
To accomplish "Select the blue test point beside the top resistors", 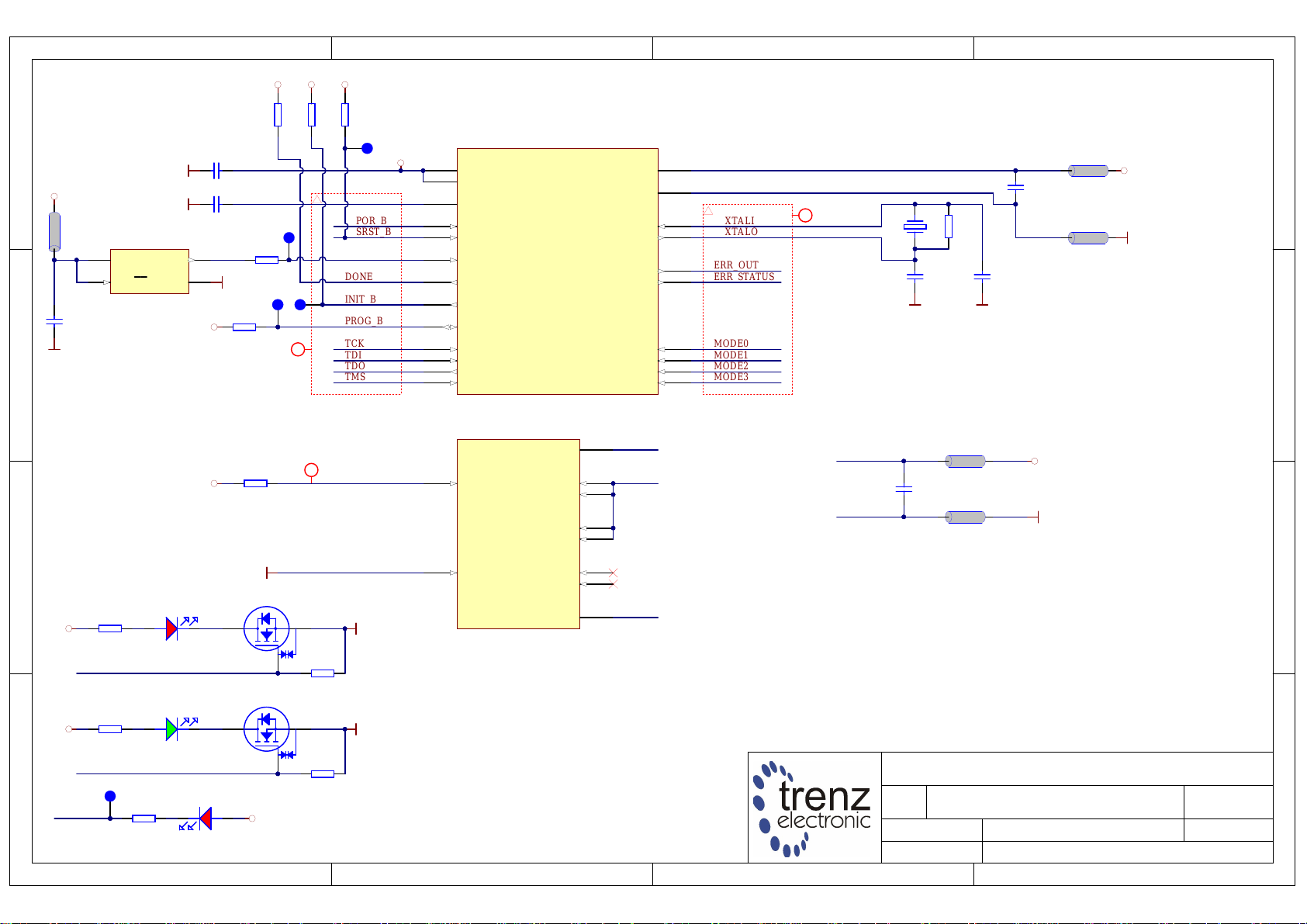I will [x=368, y=148].
